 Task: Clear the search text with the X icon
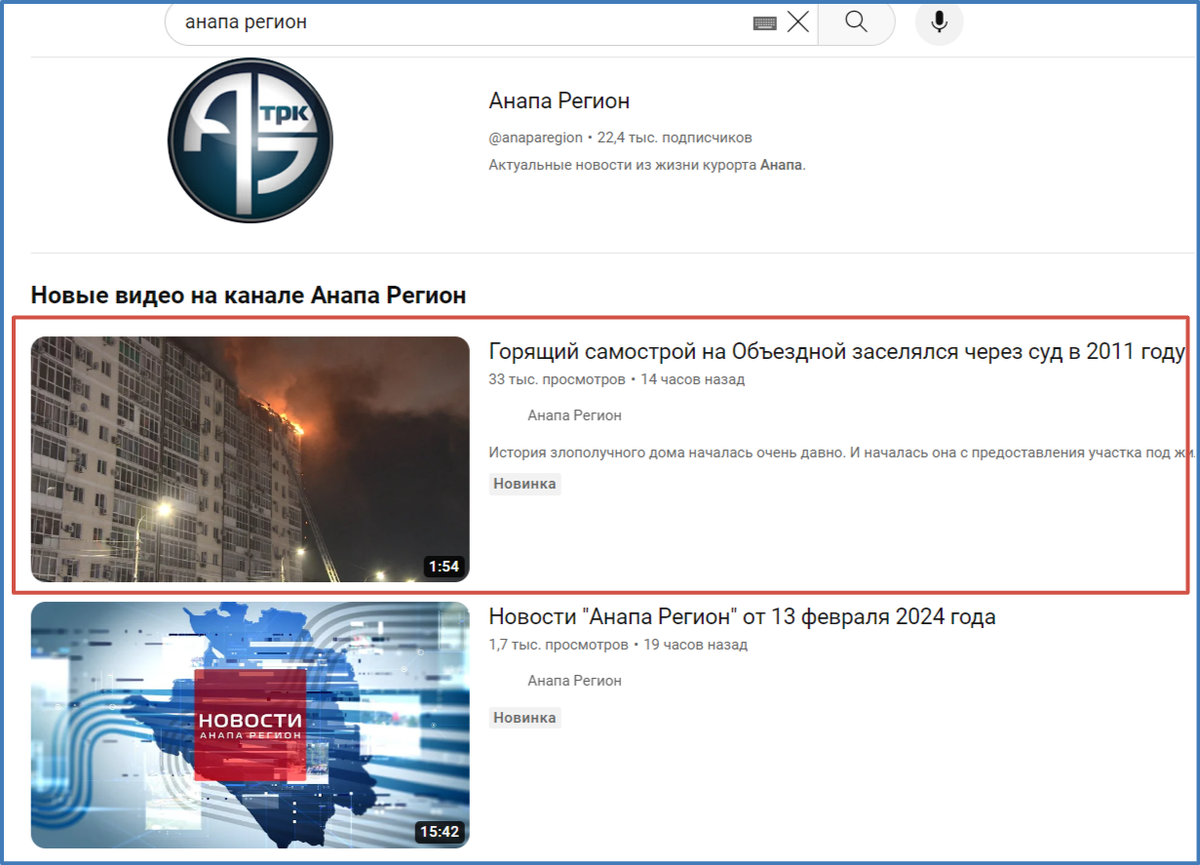798,22
